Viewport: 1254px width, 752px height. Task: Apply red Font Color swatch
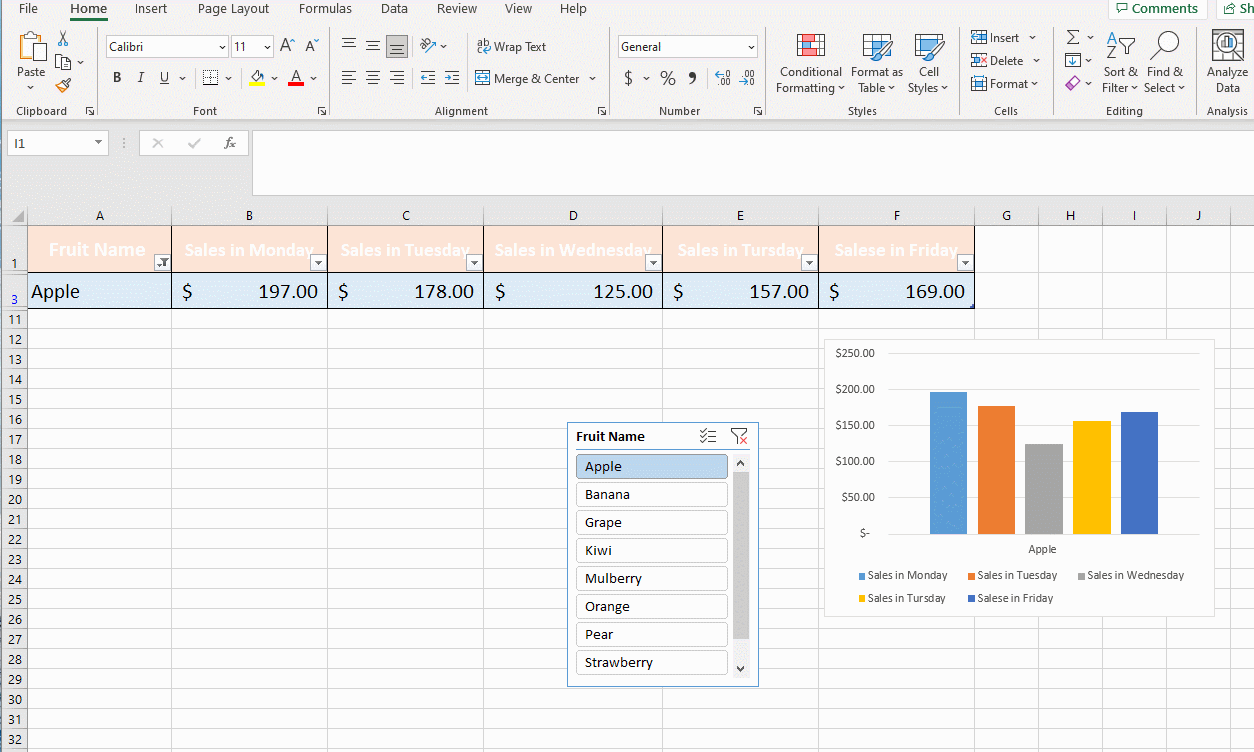click(296, 78)
